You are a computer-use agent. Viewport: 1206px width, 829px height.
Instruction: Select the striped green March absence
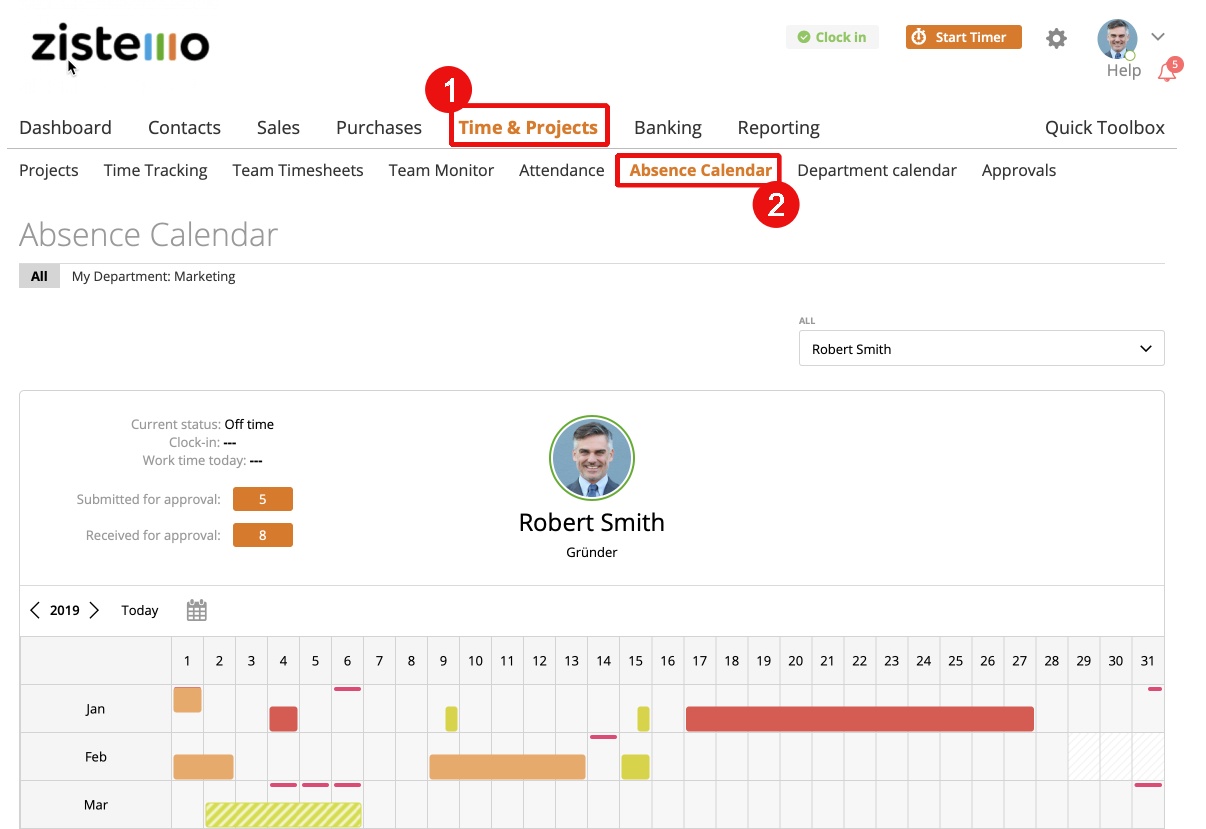(283, 815)
